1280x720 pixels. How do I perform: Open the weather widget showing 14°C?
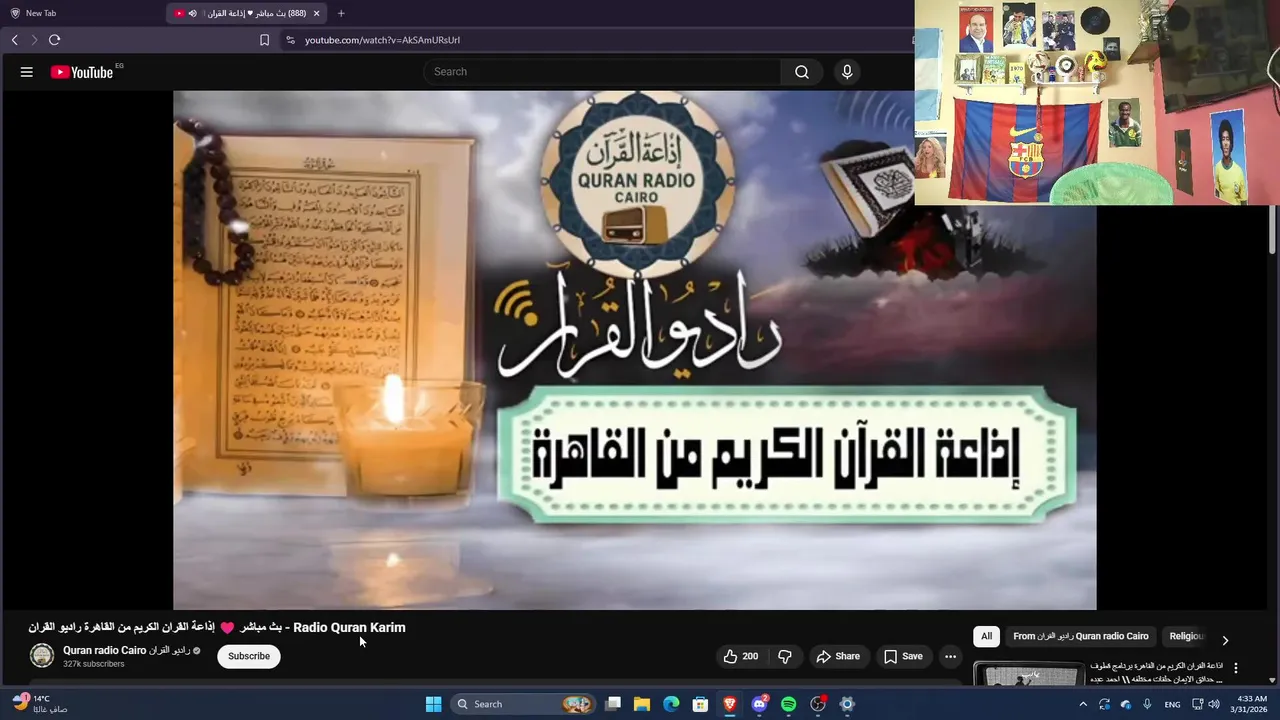[x=40, y=704]
